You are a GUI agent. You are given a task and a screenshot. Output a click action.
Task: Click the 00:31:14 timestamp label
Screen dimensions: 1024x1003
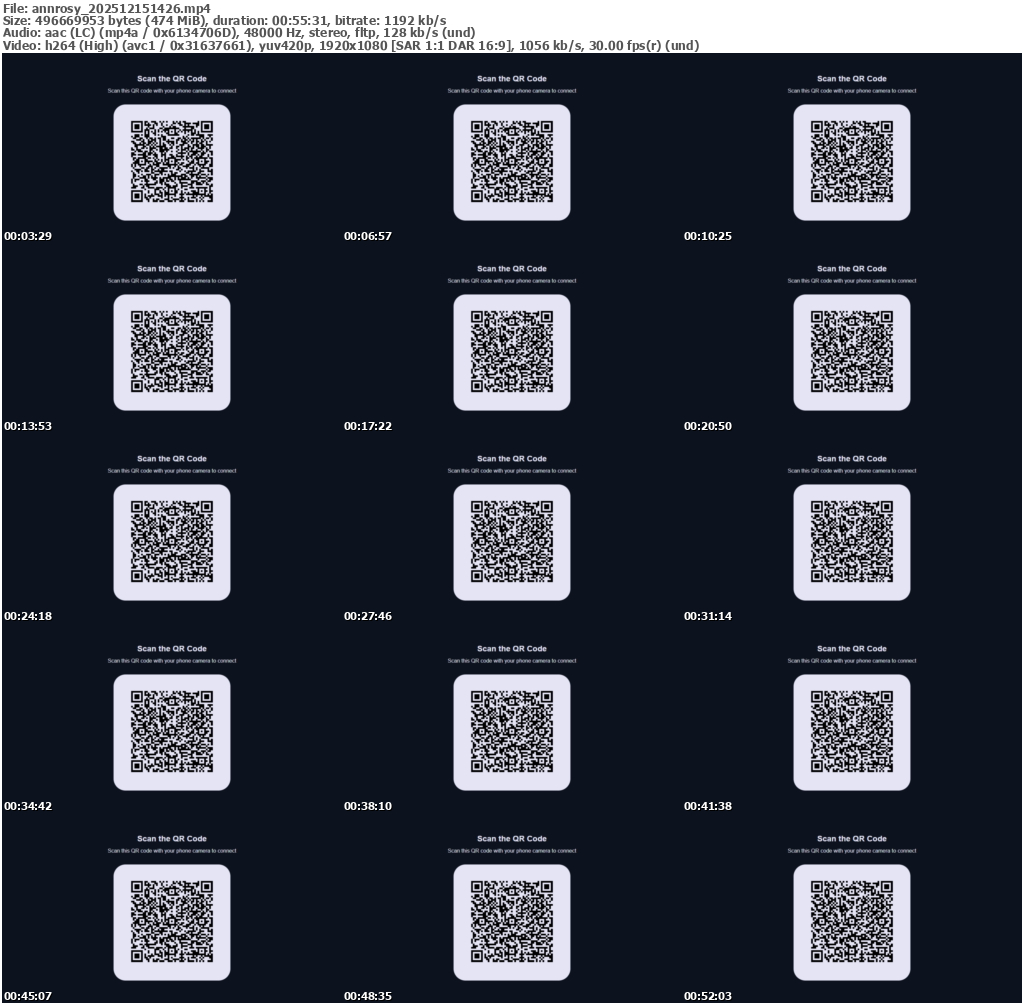click(708, 616)
